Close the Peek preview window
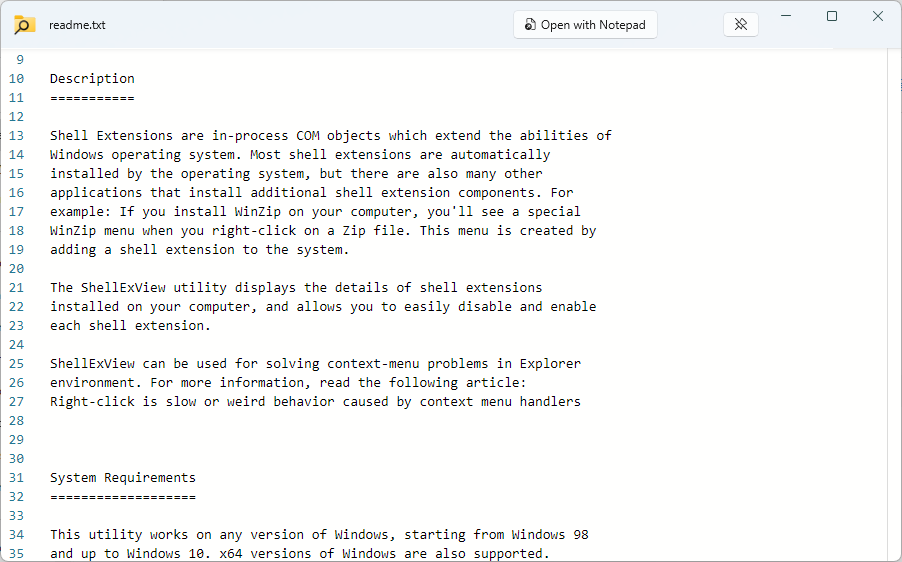This screenshot has width=902, height=562. point(877,16)
